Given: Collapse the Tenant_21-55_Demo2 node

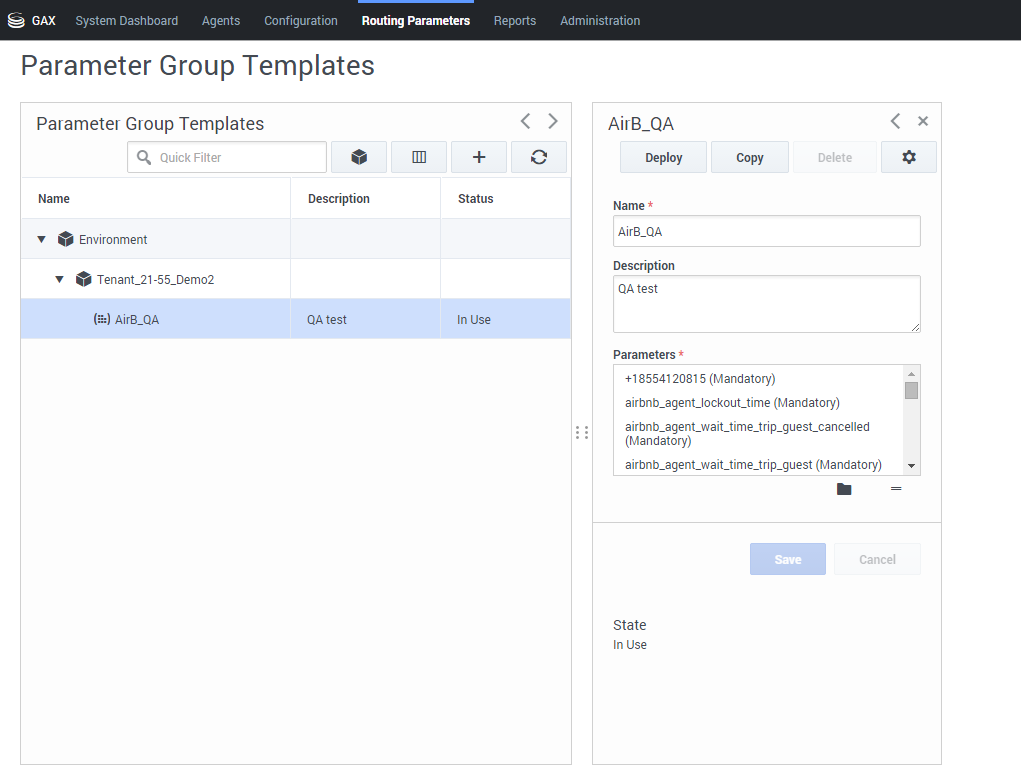Looking at the screenshot, I should [x=60, y=280].
